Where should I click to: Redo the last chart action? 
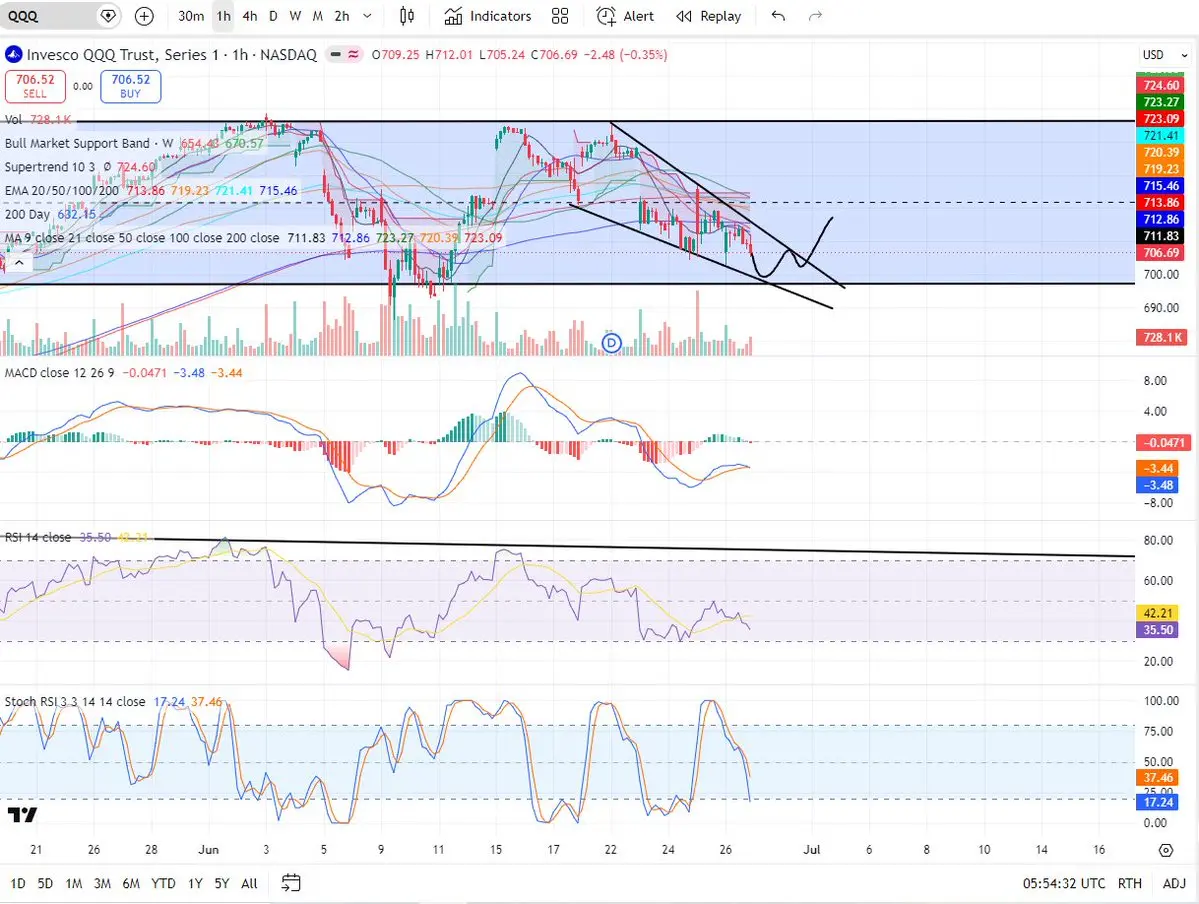(x=815, y=16)
